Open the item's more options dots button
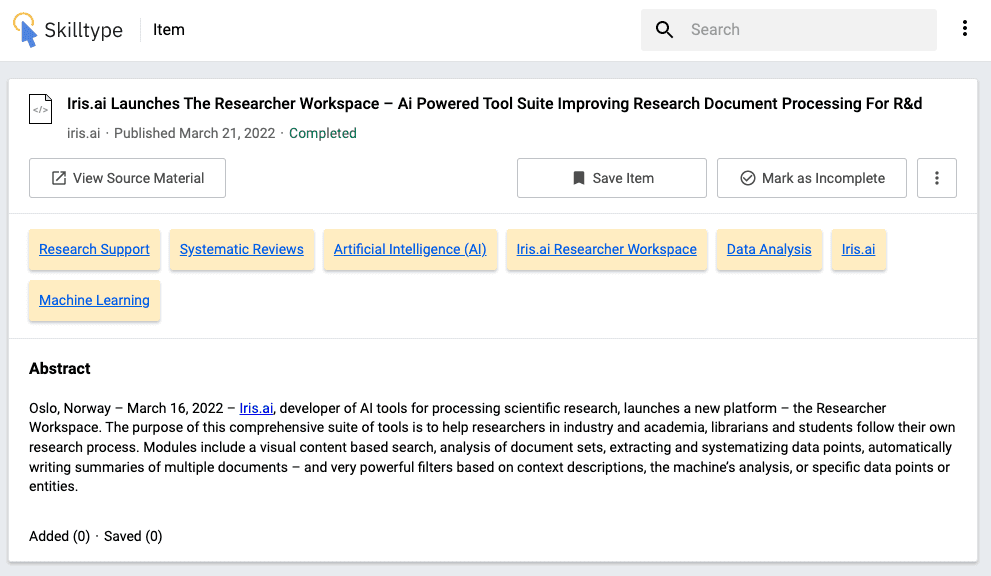 coord(937,178)
